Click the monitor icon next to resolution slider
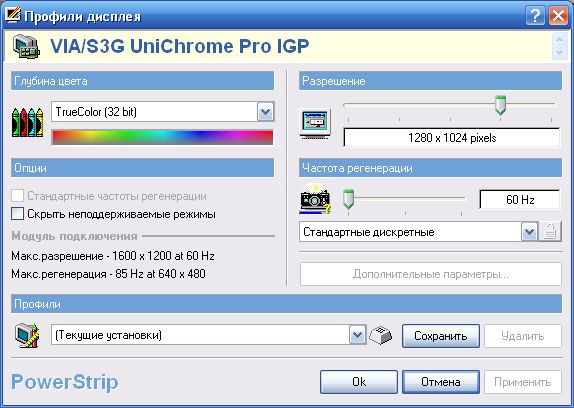 coord(315,124)
